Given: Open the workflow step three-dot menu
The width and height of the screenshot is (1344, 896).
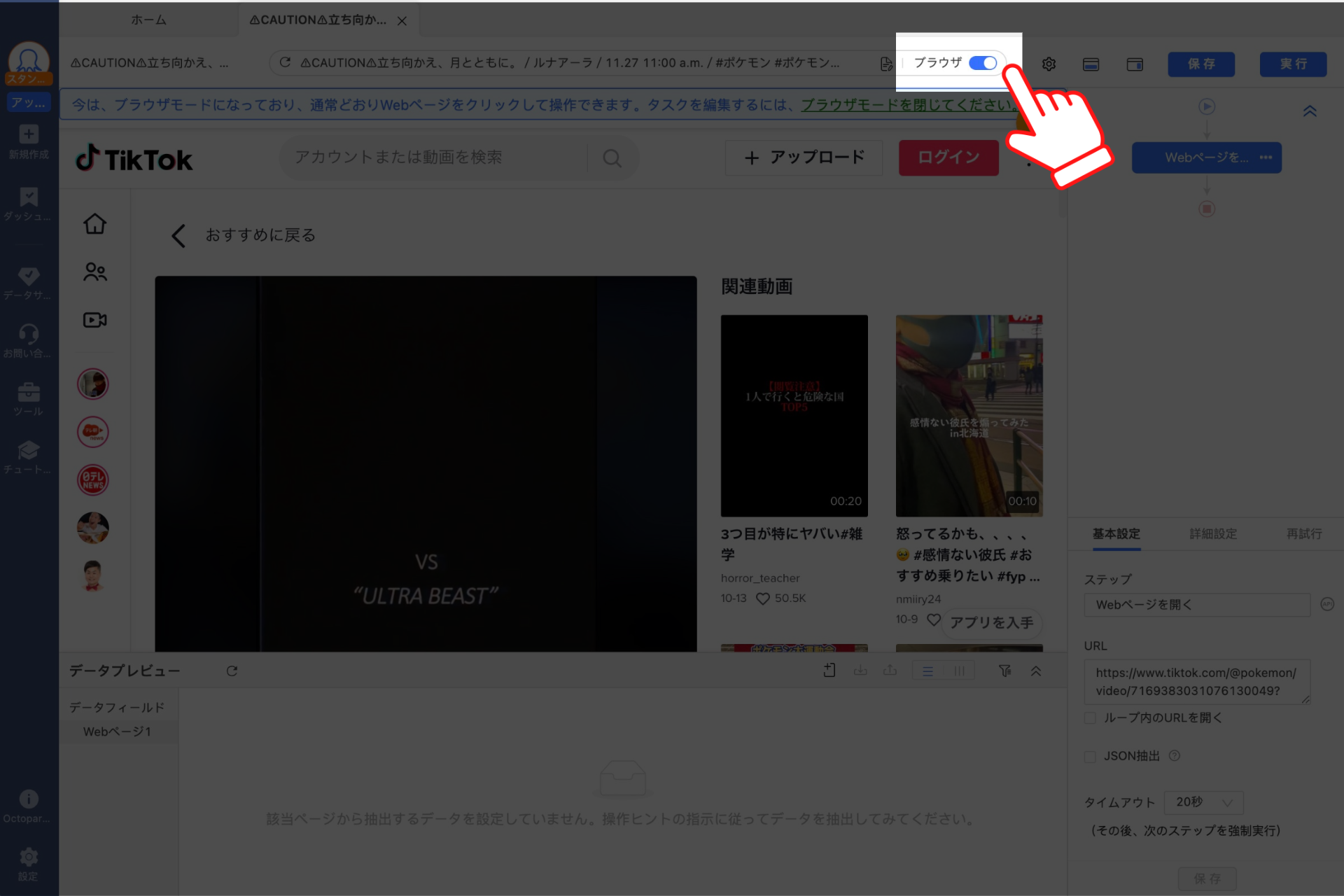Looking at the screenshot, I should point(1266,157).
